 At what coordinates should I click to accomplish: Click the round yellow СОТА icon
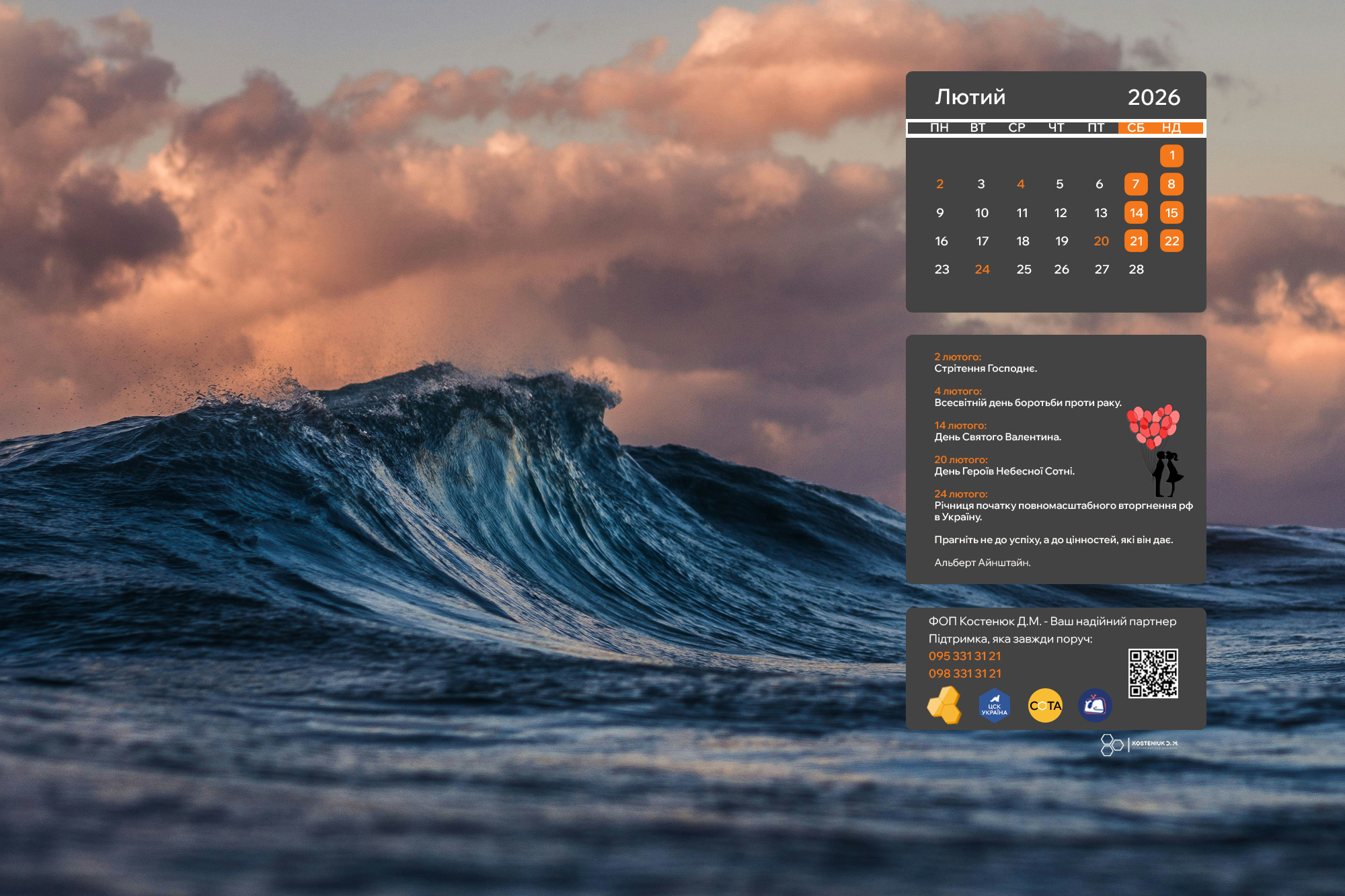pos(1045,706)
